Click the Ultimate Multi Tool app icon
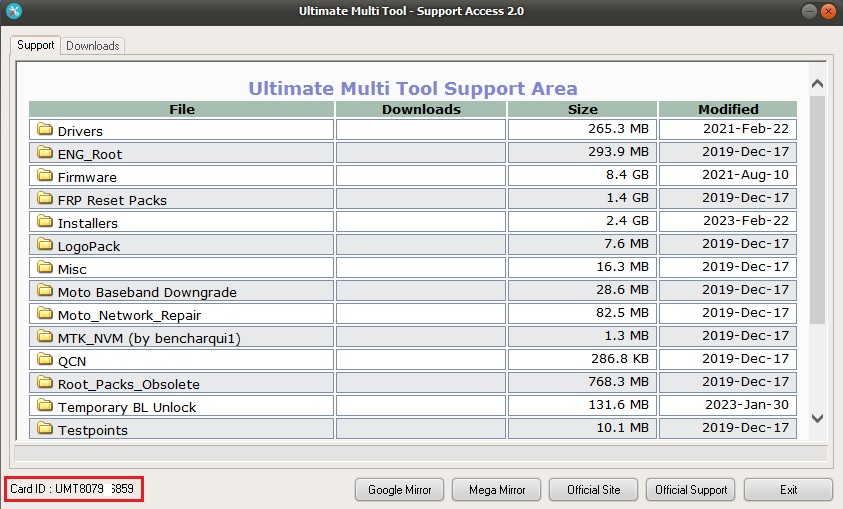Screen dimensions: 843x509 [x=14, y=11]
